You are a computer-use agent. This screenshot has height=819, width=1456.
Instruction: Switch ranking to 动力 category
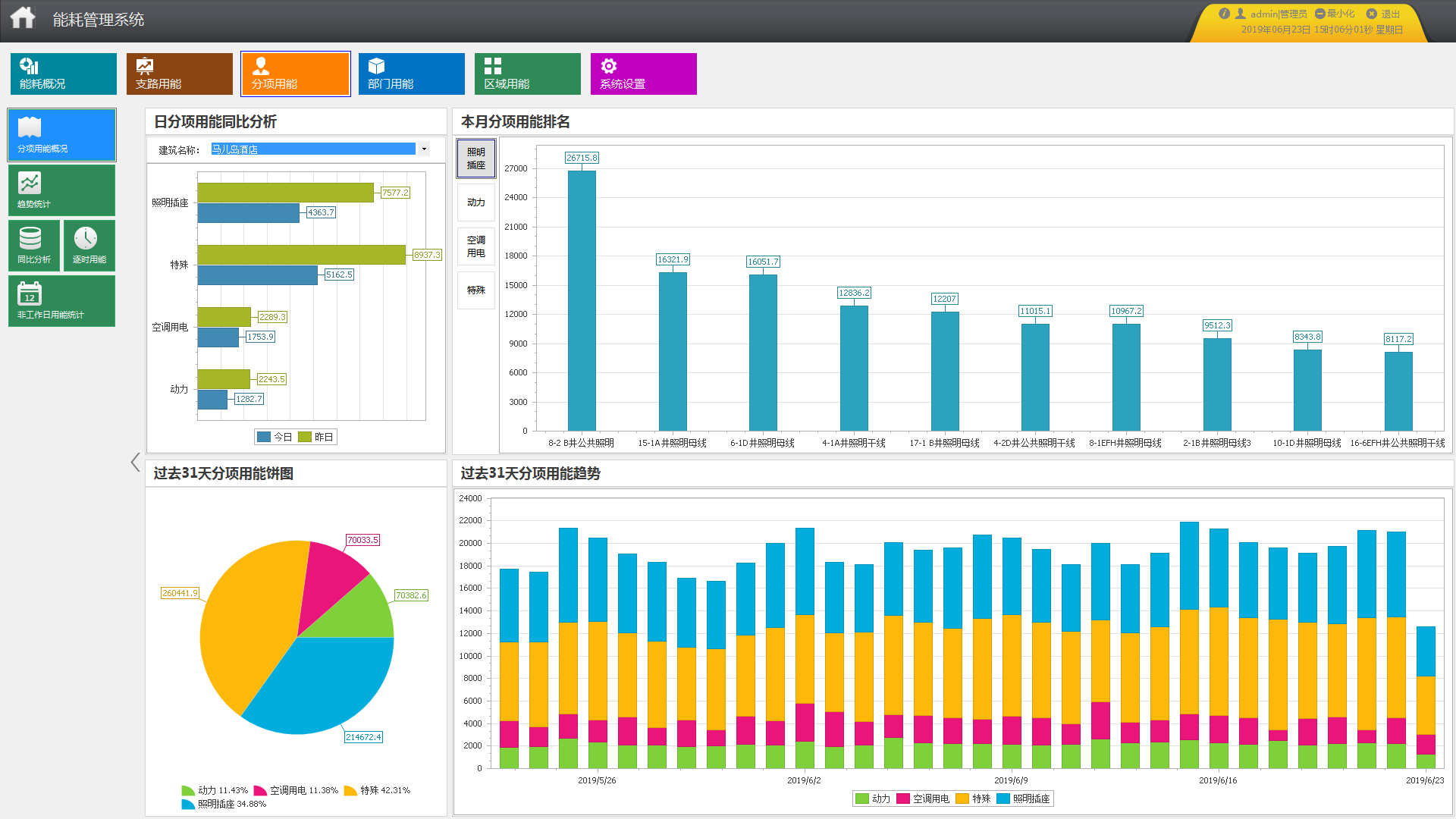pos(475,202)
